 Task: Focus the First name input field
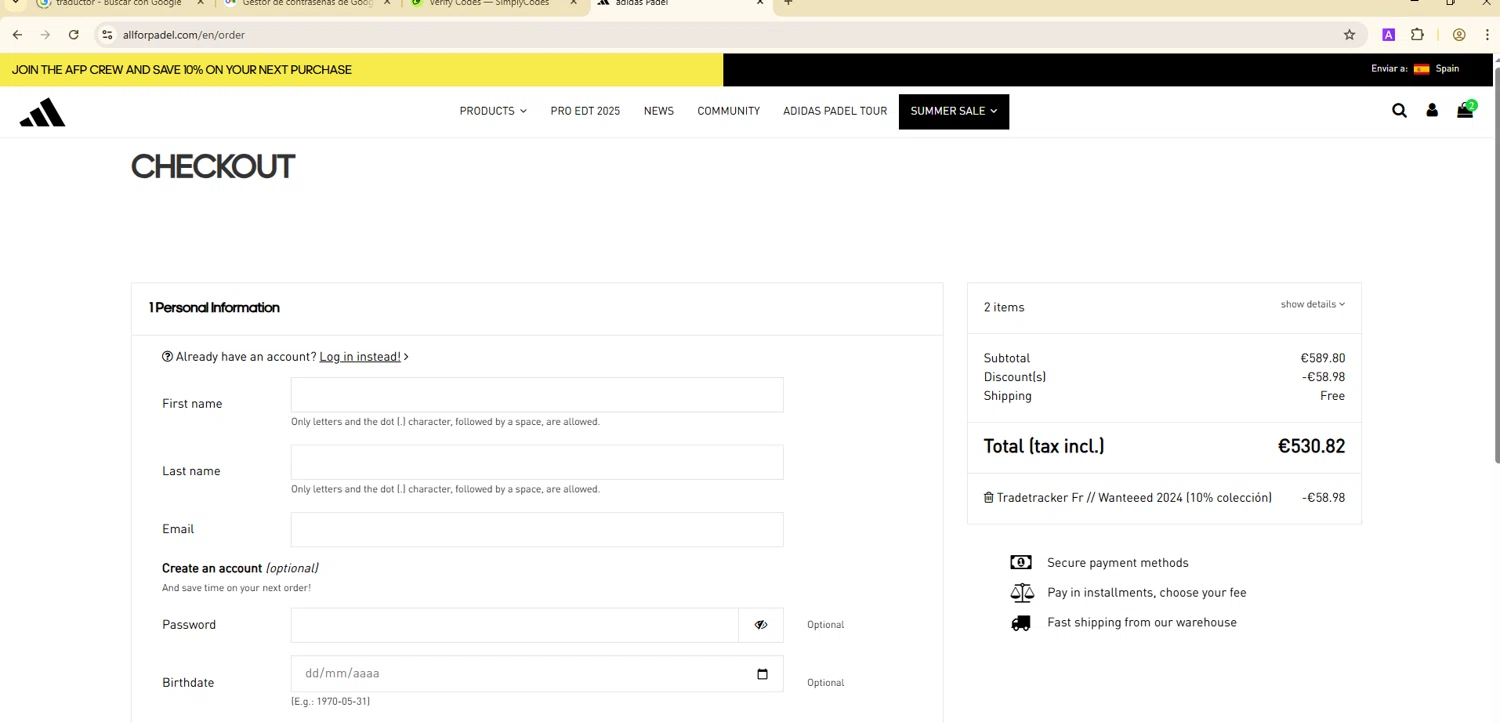537,395
